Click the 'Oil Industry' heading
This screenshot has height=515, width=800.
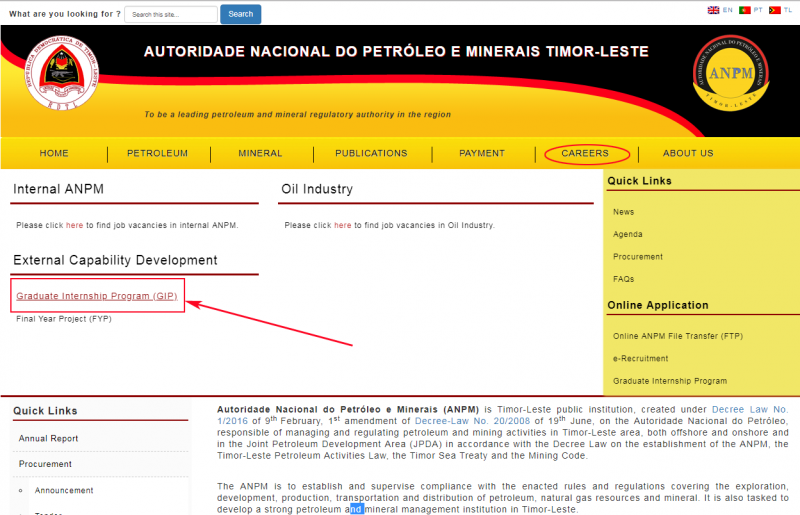pyautogui.click(x=317, y=189)
